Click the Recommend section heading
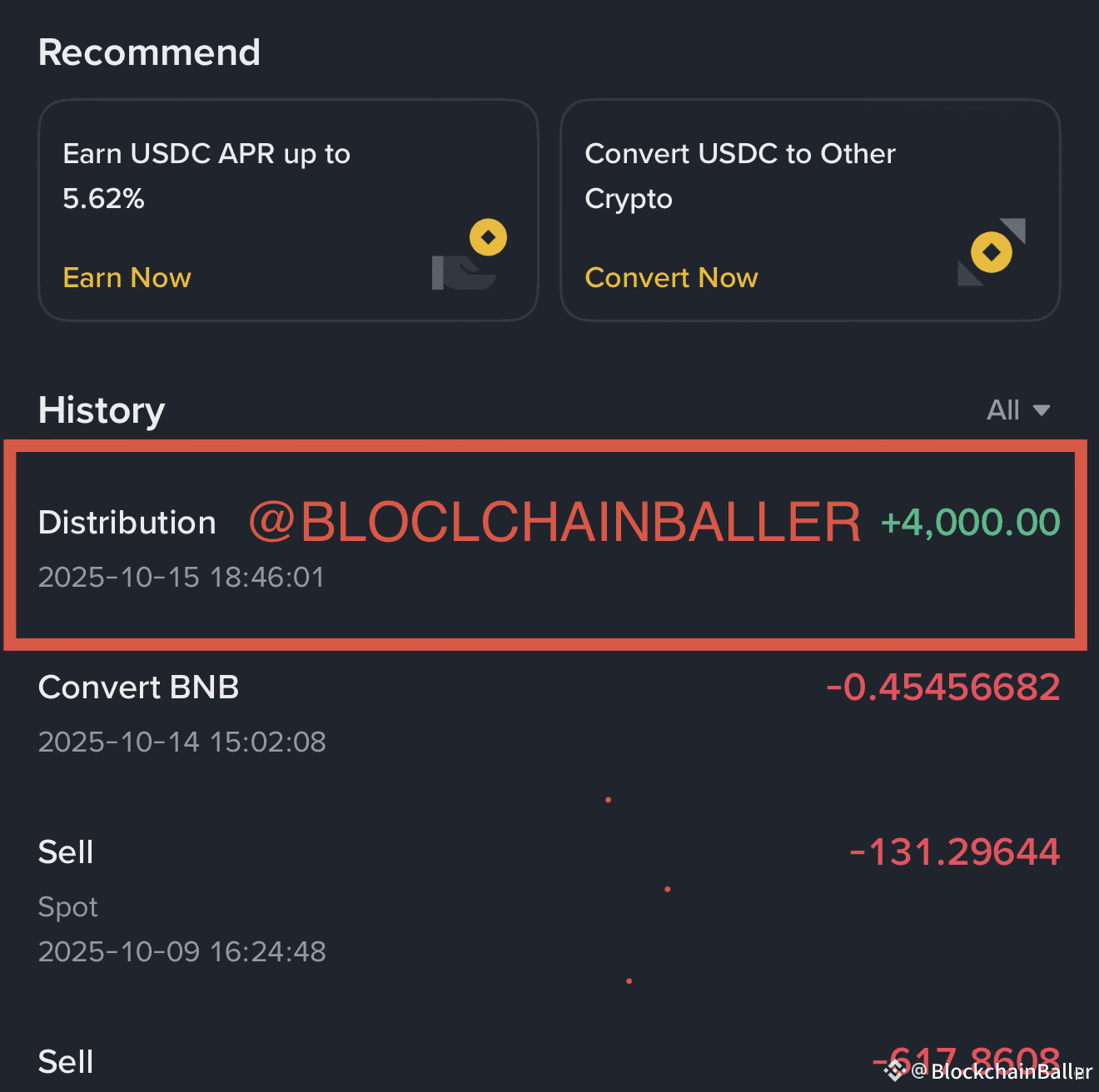1099x1092 pixels. (149, 52)
